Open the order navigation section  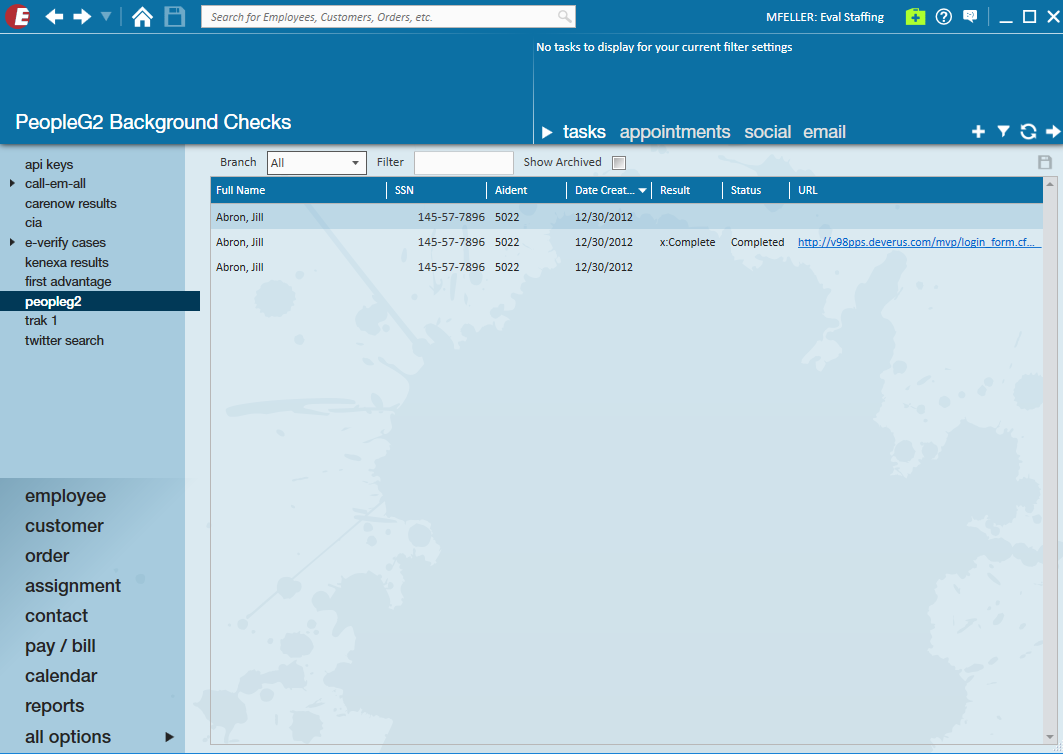point(47,555)
